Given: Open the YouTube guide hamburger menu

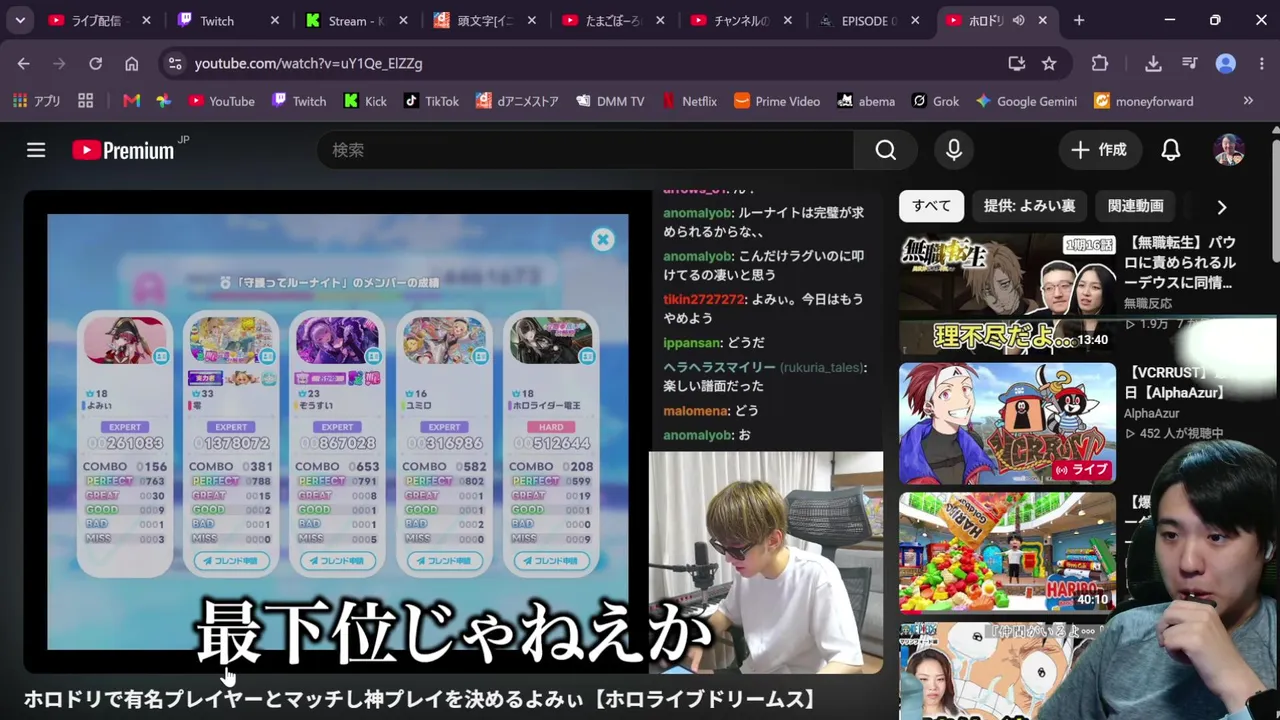Looking at the screenshot, I should (36, 150).
